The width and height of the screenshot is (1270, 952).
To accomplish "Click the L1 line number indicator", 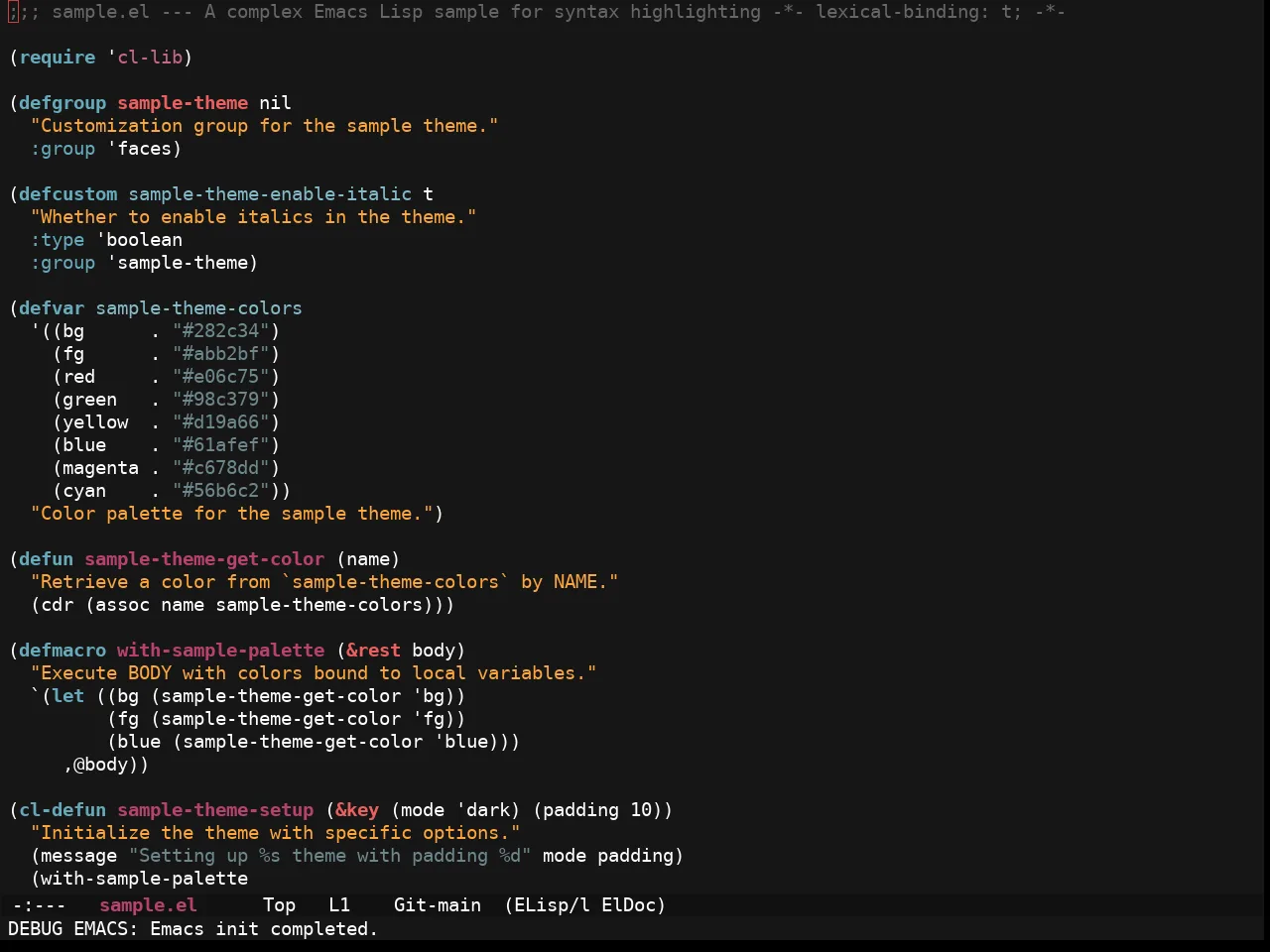I will [x=339, y=905].
